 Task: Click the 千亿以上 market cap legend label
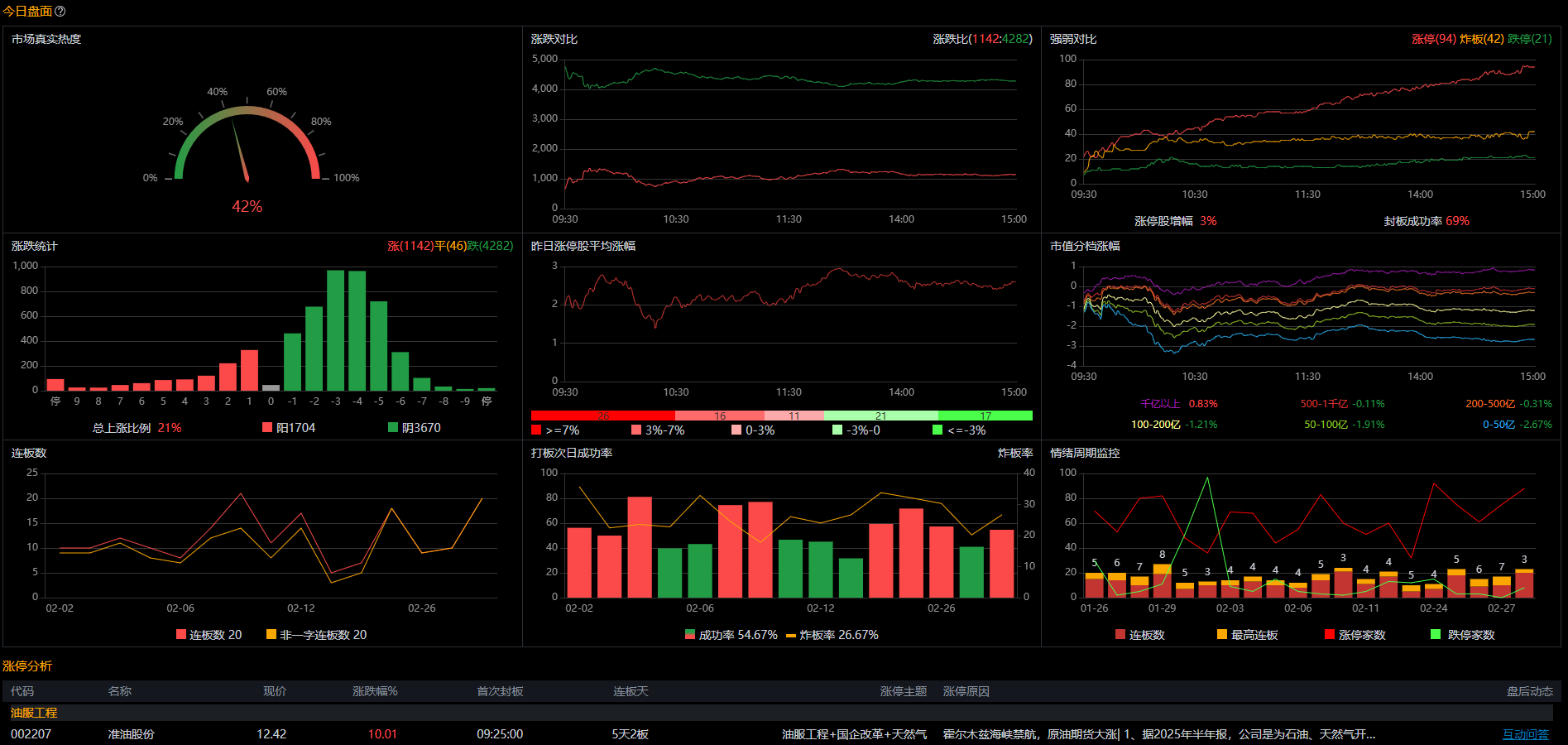coord(1160,404)
